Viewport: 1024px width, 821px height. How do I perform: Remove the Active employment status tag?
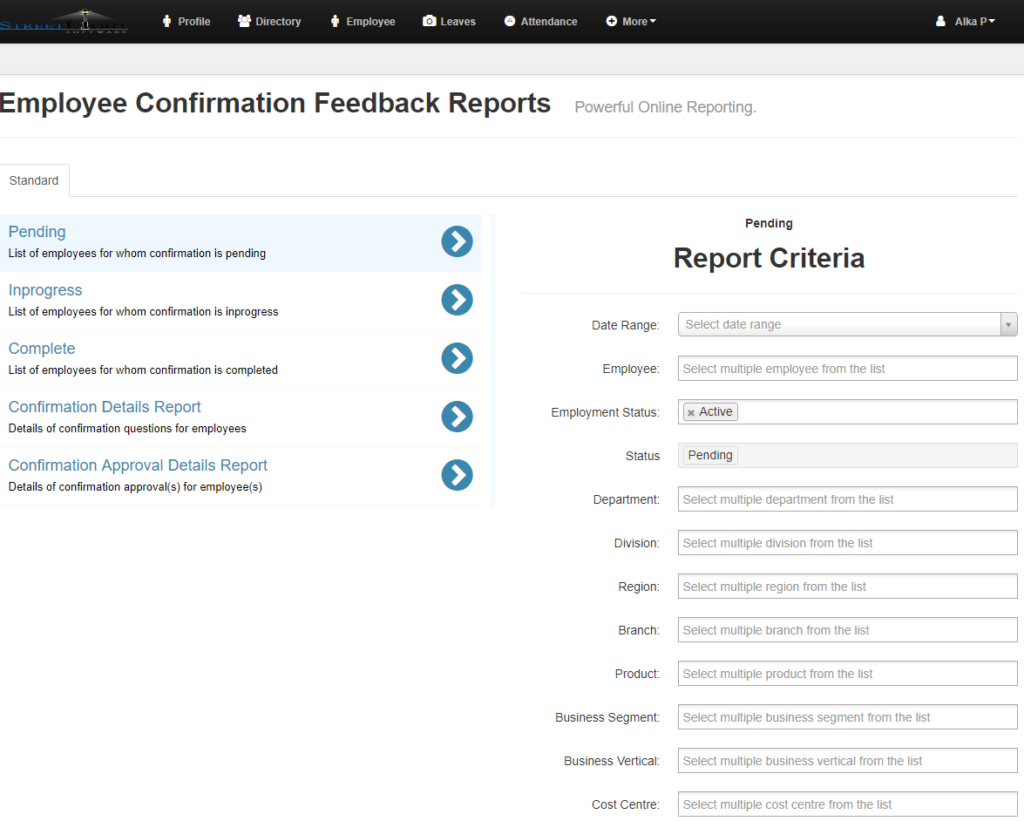690,411
